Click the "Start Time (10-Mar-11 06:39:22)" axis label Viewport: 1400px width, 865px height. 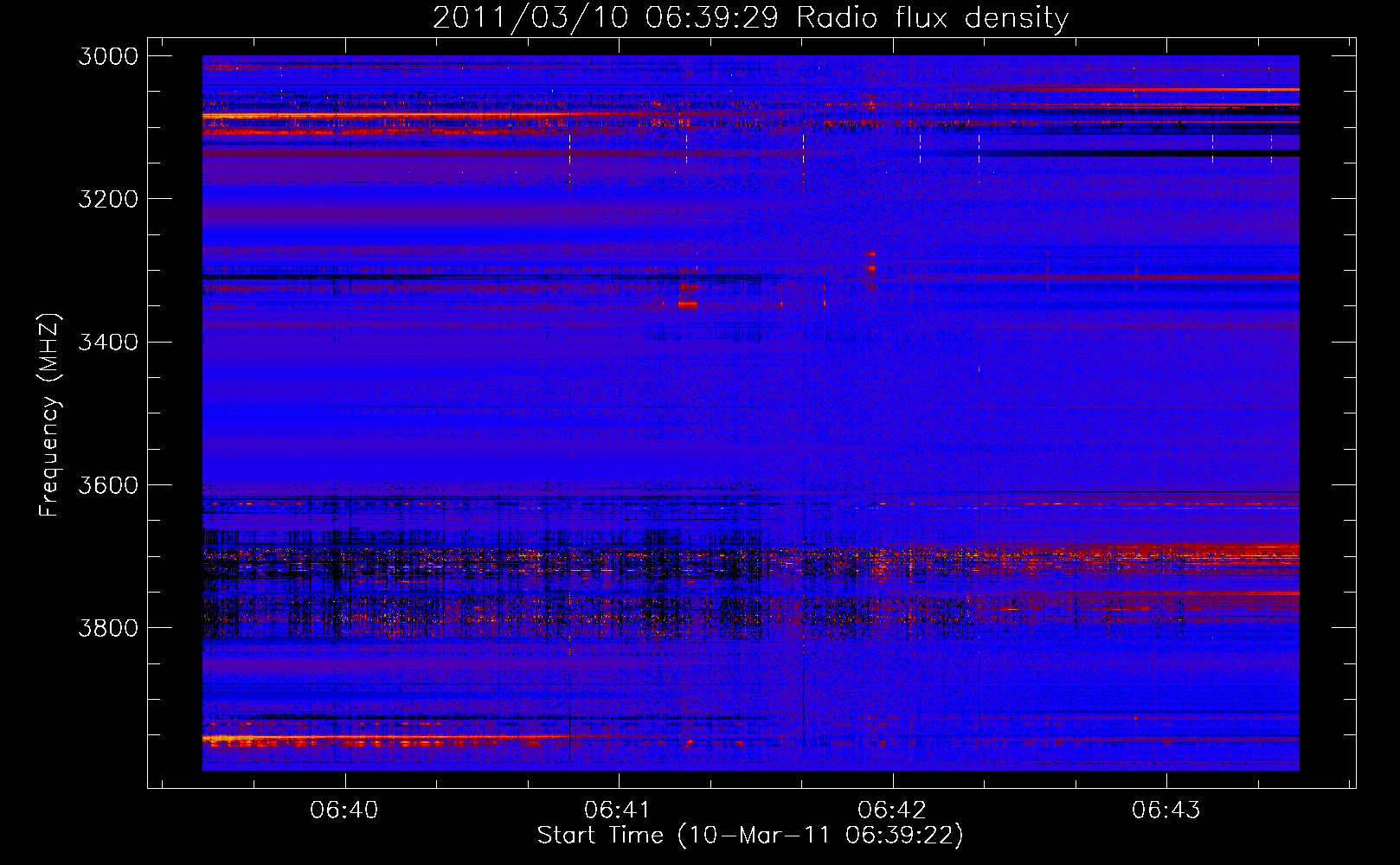pos(750,836)
